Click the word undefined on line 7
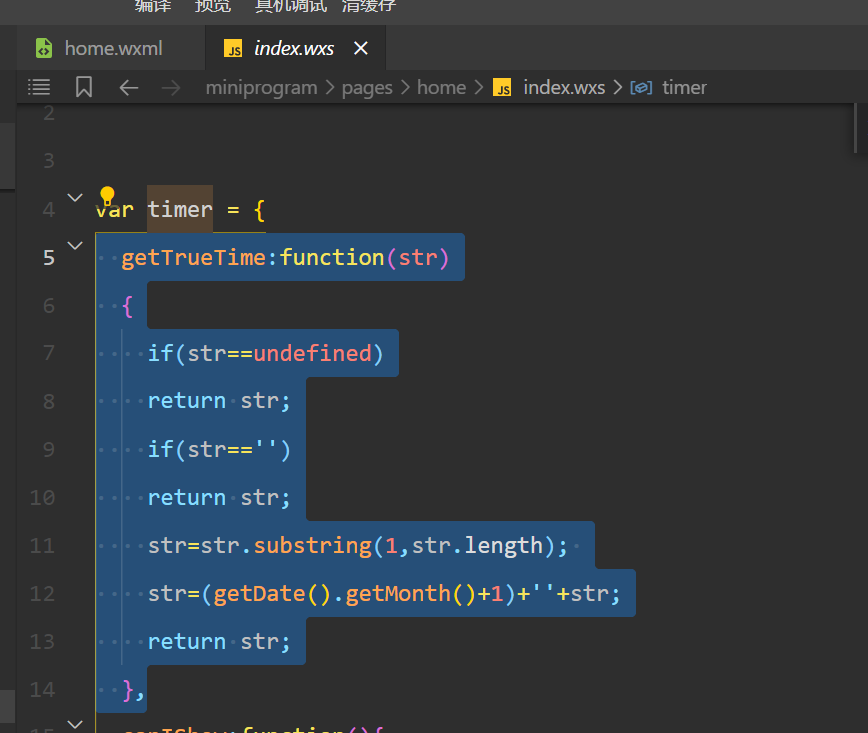This screenshot has height=733, width=868. pos(313,353)
